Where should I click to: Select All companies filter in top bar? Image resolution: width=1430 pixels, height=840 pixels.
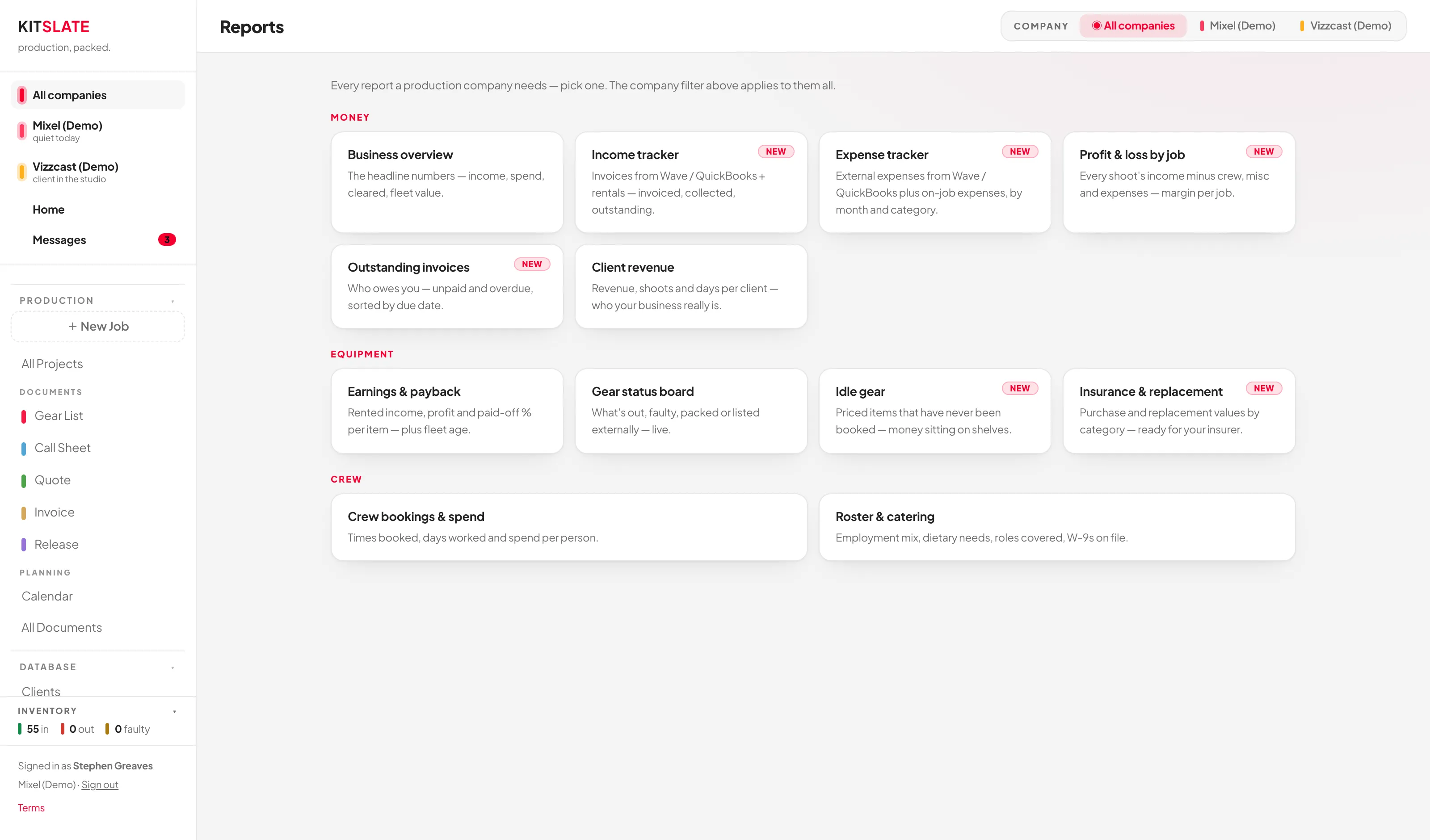pos(1133,25)
